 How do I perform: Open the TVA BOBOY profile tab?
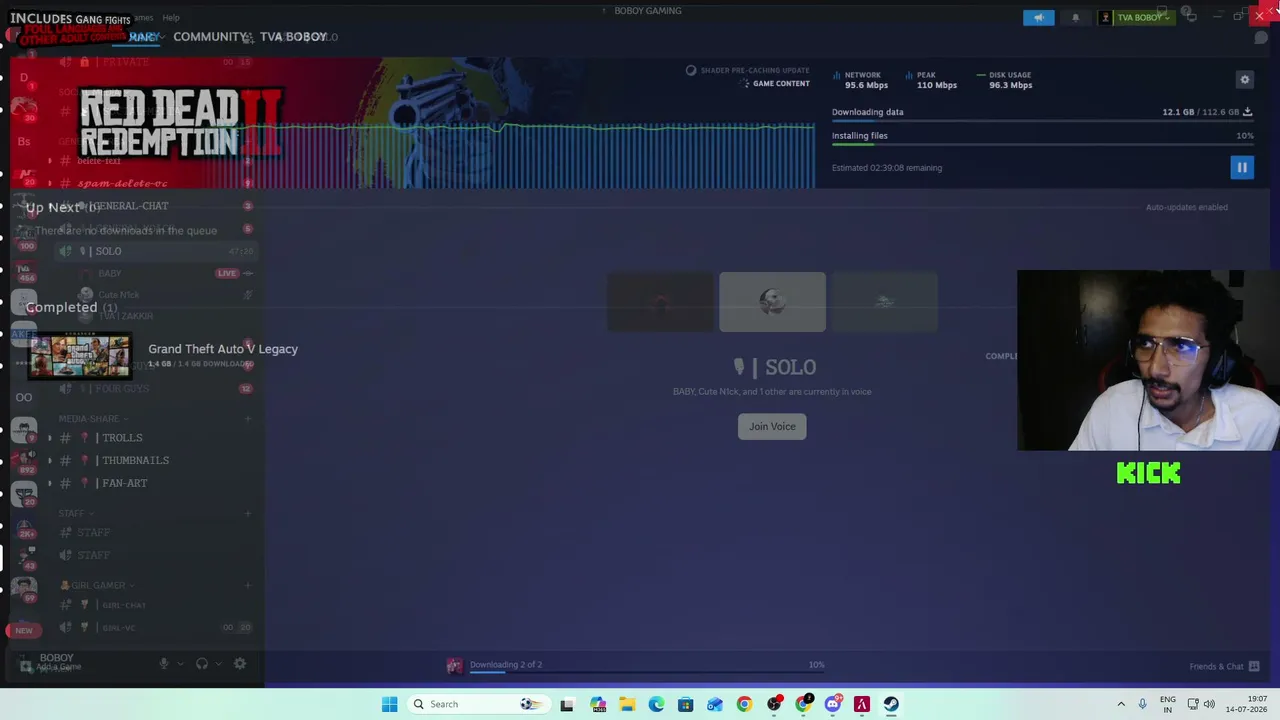[x=293, y=37]
